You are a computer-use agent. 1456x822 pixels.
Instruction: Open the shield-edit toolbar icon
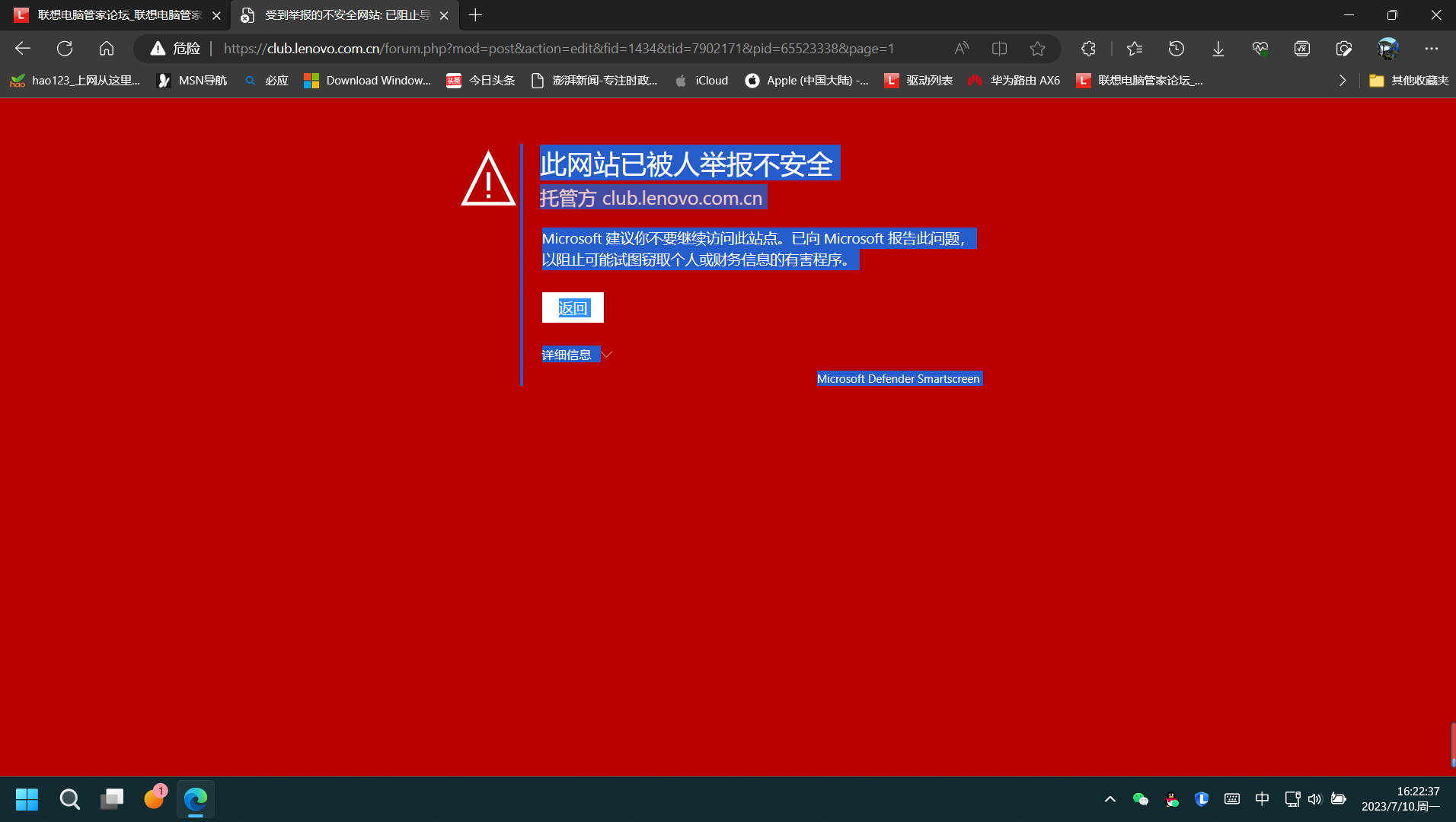tap(1344, 49)
